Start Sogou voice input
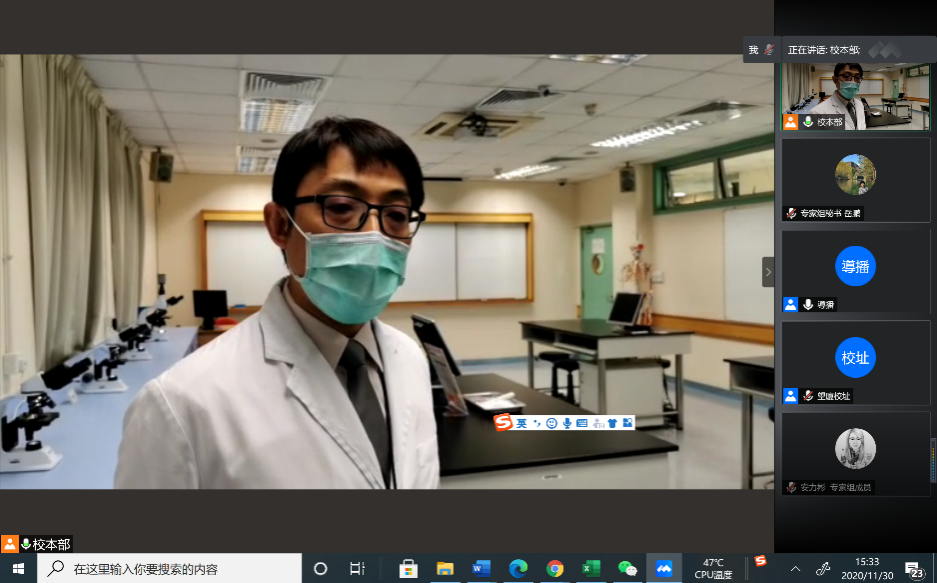Screen dimensions: 937x583 pyautogui.click(x=567, y=423)
